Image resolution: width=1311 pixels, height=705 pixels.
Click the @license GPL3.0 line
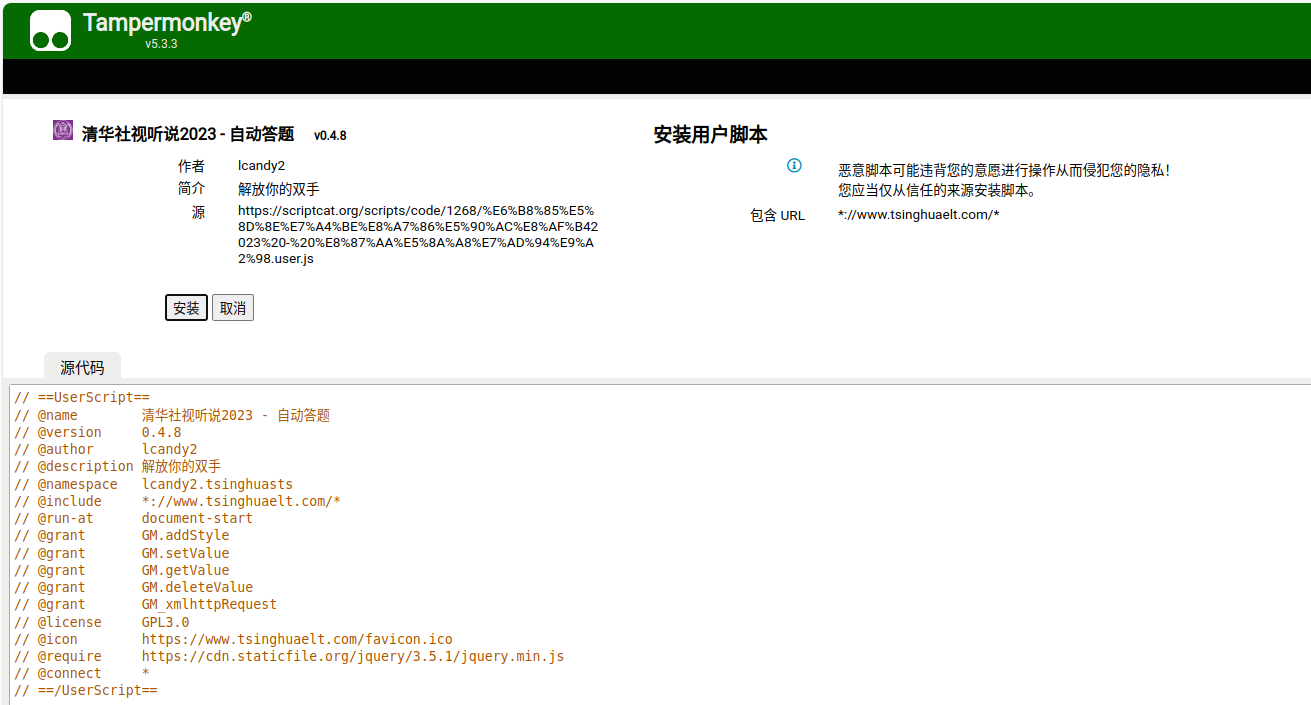click(x=102, y=622)
